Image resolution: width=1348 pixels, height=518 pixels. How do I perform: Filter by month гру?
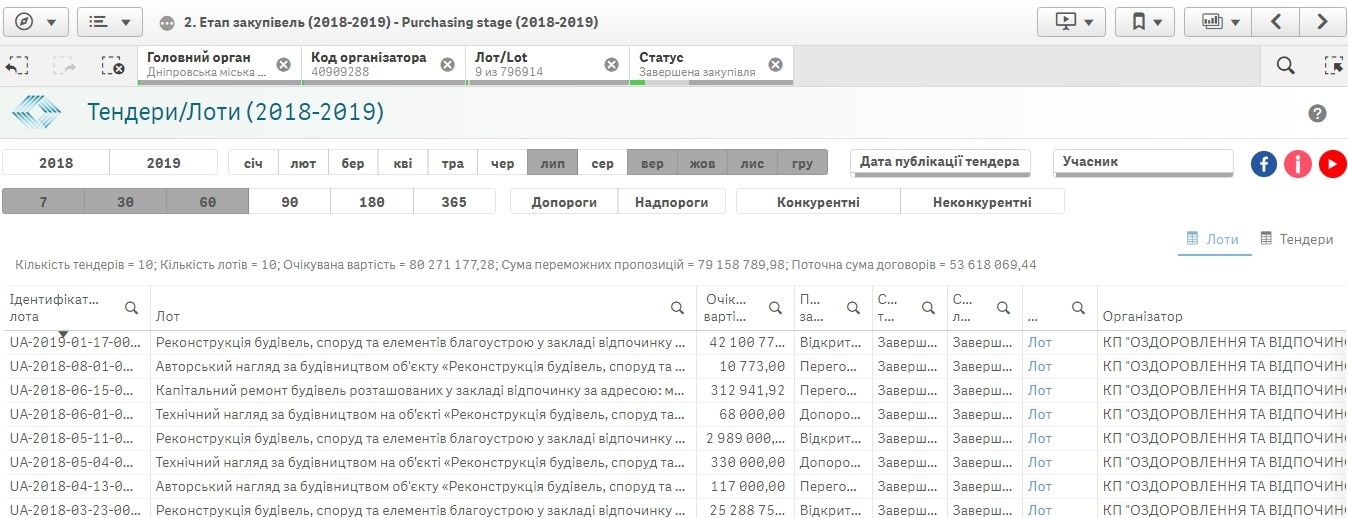tap(802, 163)
